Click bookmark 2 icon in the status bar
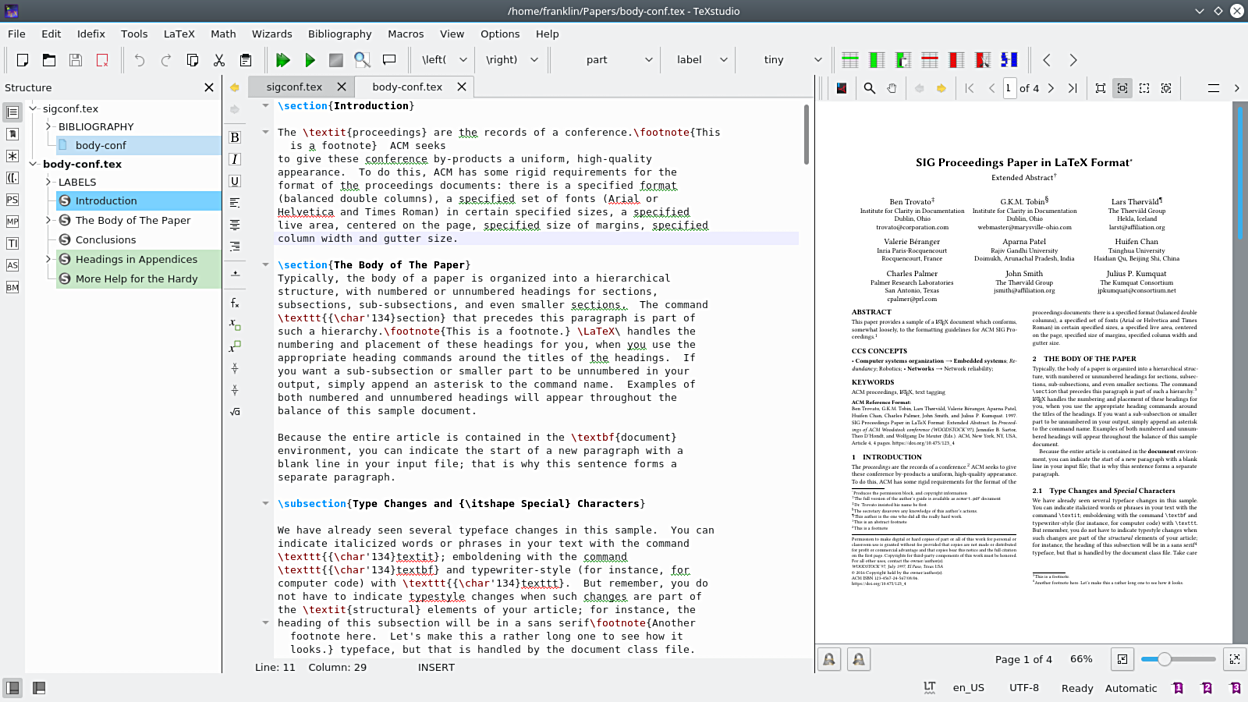Image resolution: width=1248 pixels, height=702 pixels. [x=1207, y=688]
